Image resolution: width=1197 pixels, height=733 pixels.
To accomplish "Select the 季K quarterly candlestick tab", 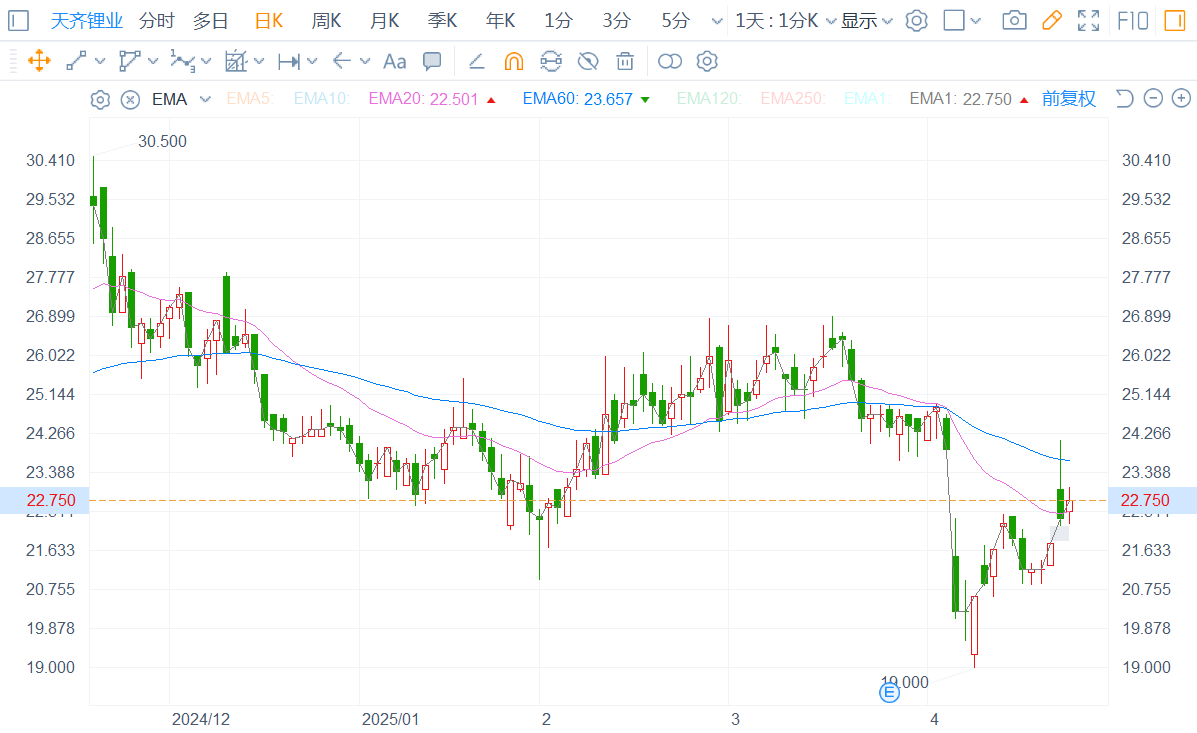I will (x=443, y=21).
